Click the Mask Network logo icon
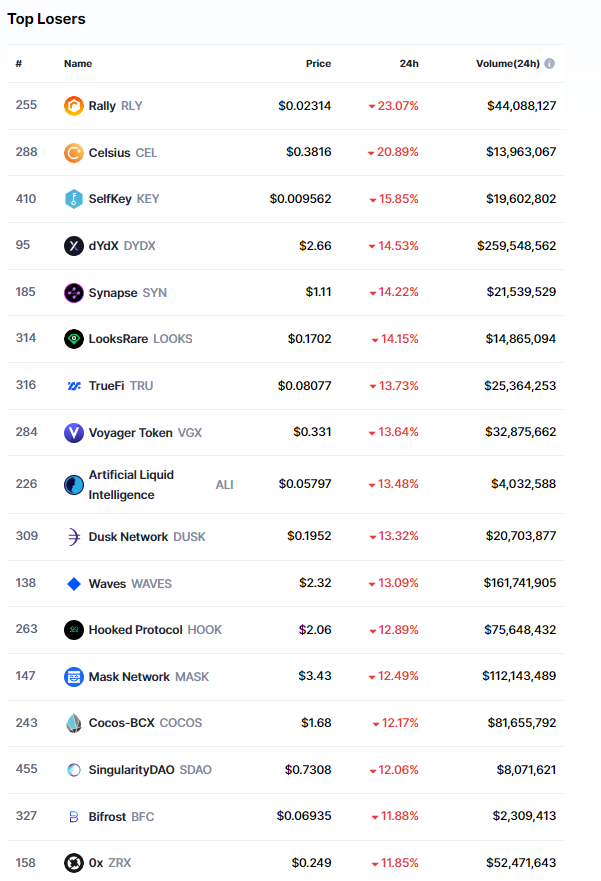This screenshot has height=881, width=601. (x=74, y=677)
